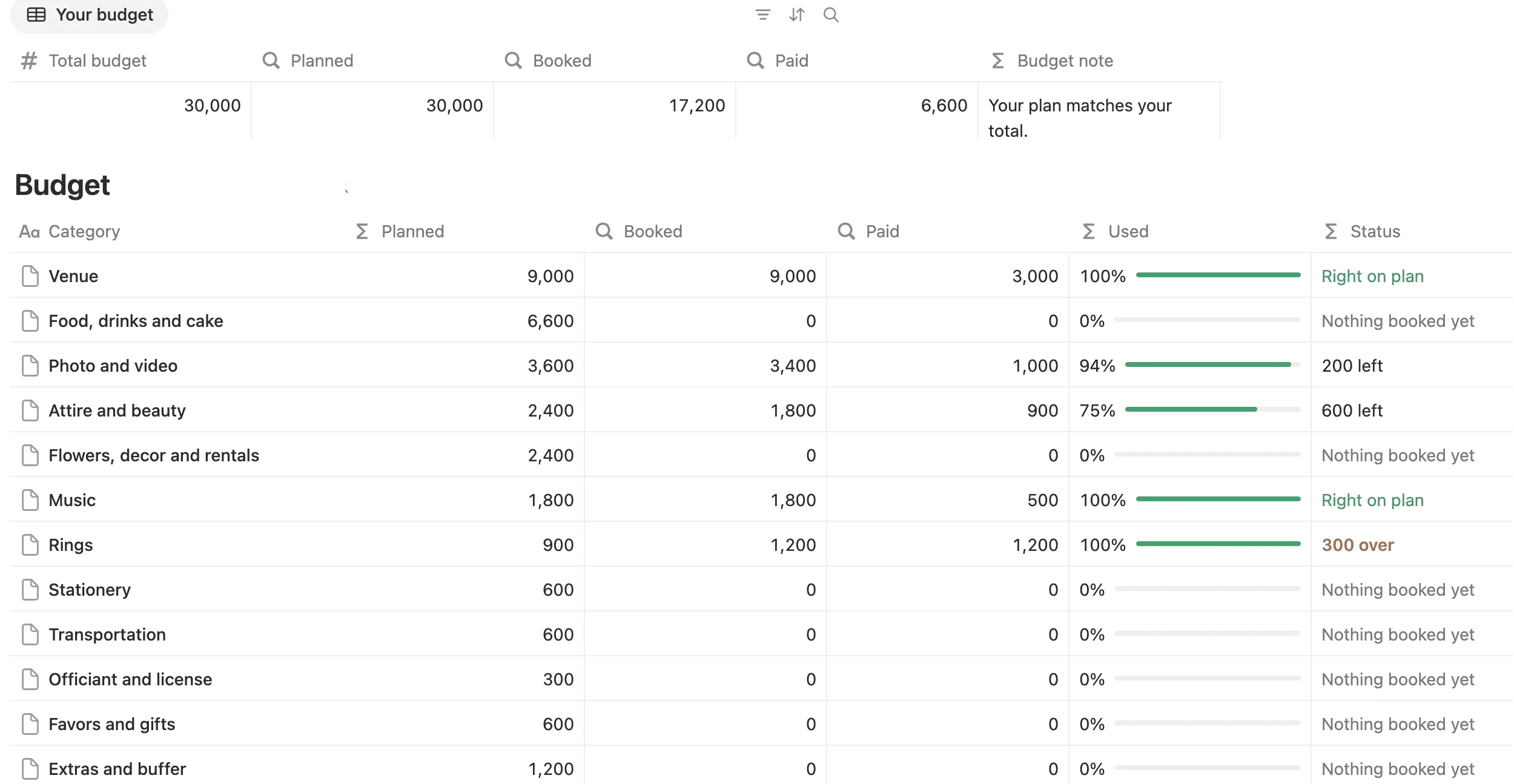Click the Extras and buffer page icon
Screen dimensions: 1514x784
pos(30,769)
